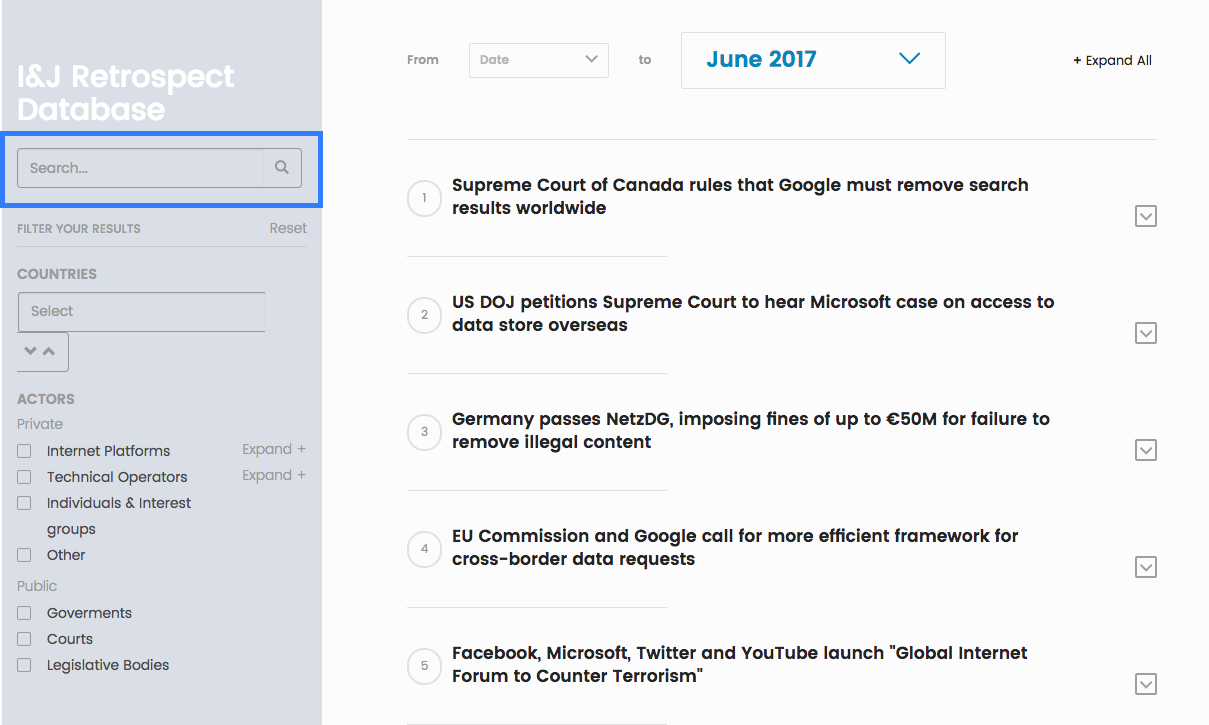1209x725 pixels.
Task: Click the Private actors subheading
Action: 40,424
